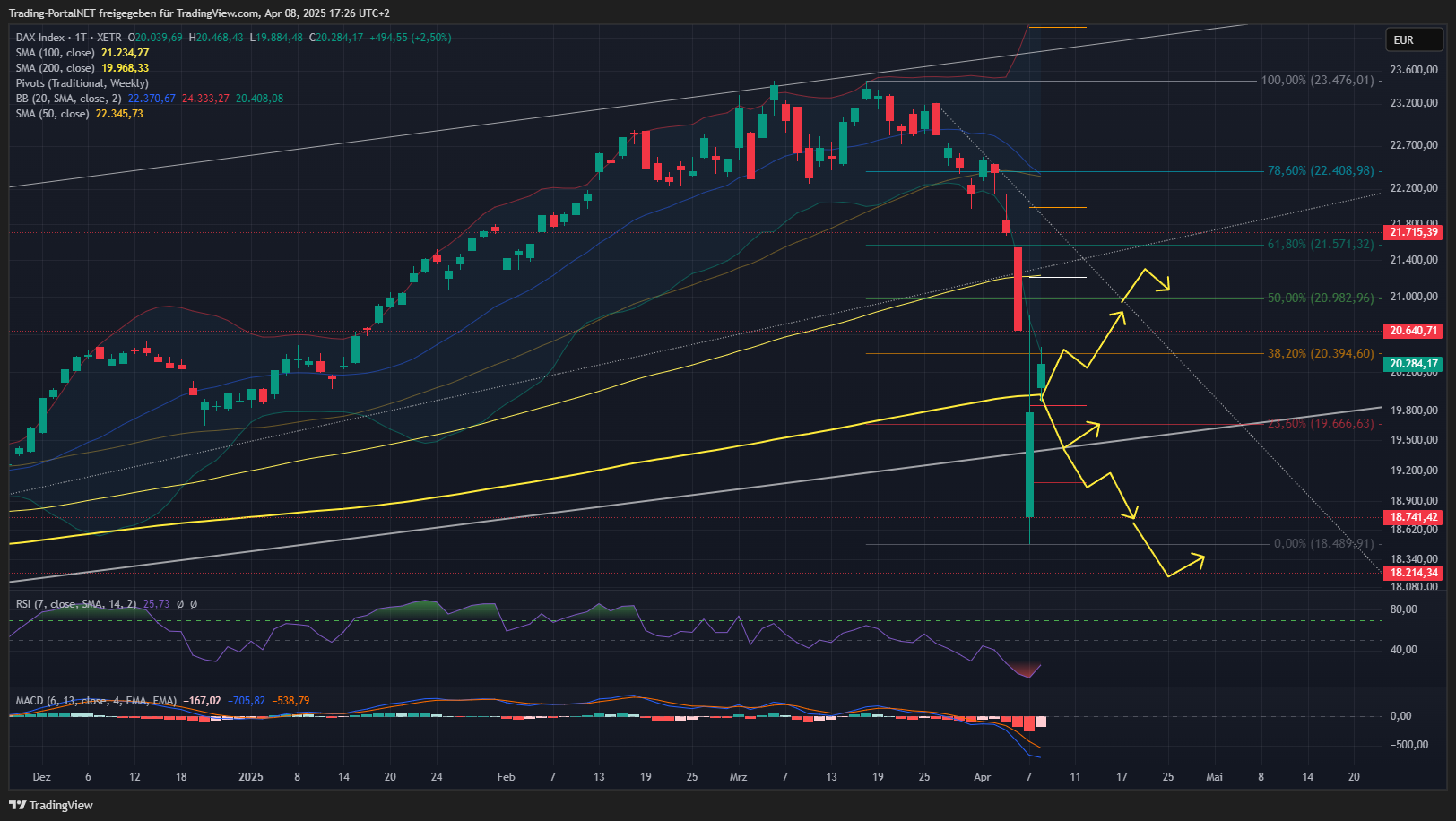The height and width of the screenshot is (821, 1456).
Task: Click price axis label 19.800,00
Action: 1414,410
